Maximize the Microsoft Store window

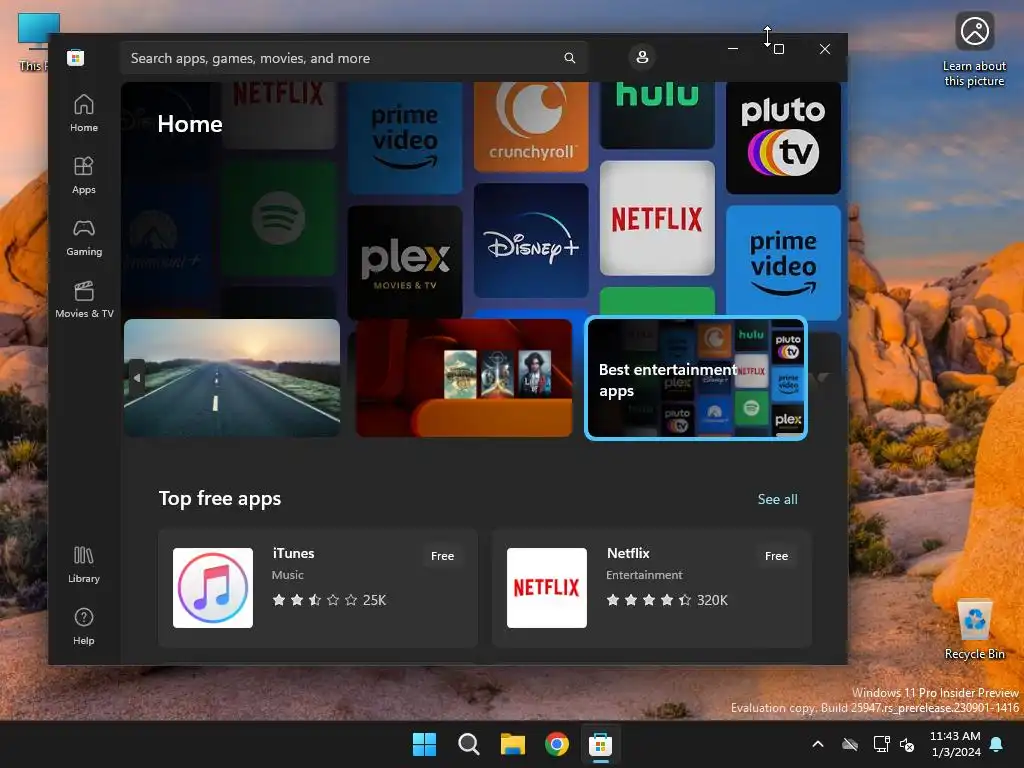pos(778,49)
